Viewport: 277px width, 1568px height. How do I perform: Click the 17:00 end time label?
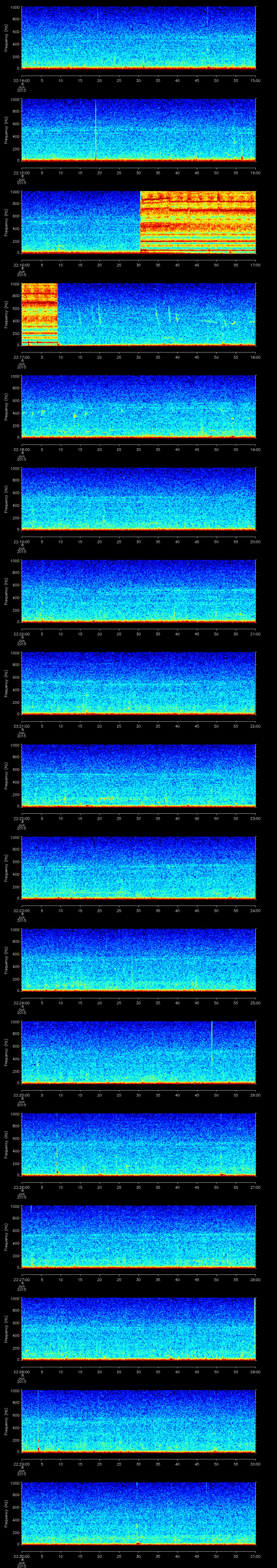(x=255, y=265)
